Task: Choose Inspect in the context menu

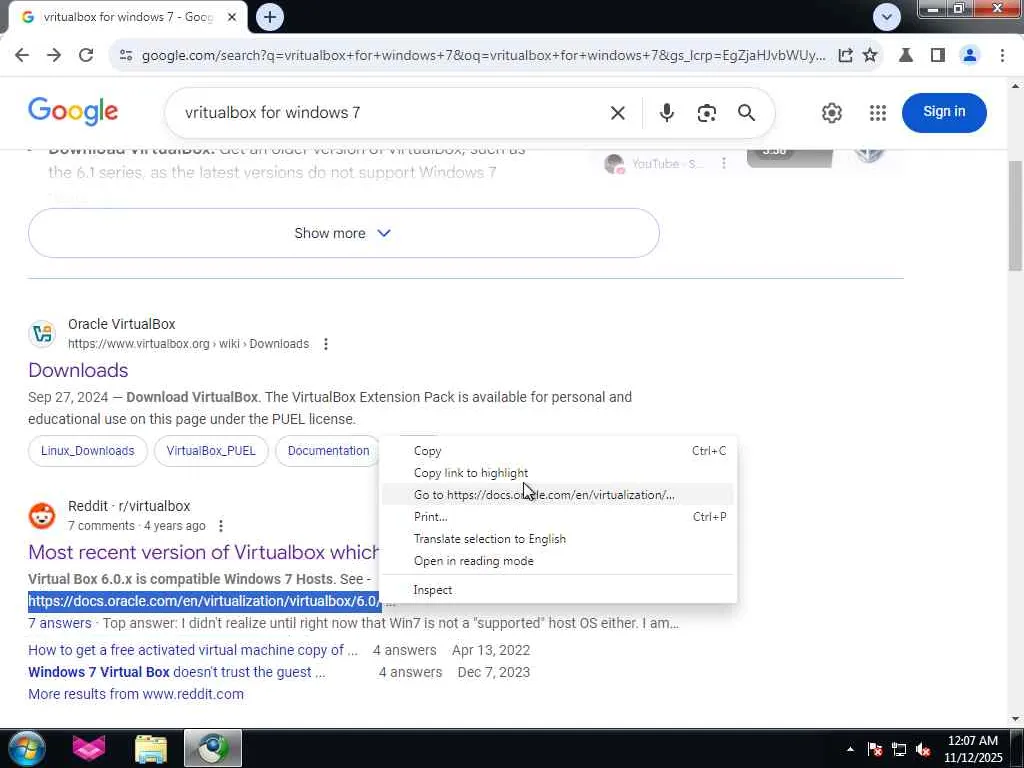Action: [x=558, y=590]
